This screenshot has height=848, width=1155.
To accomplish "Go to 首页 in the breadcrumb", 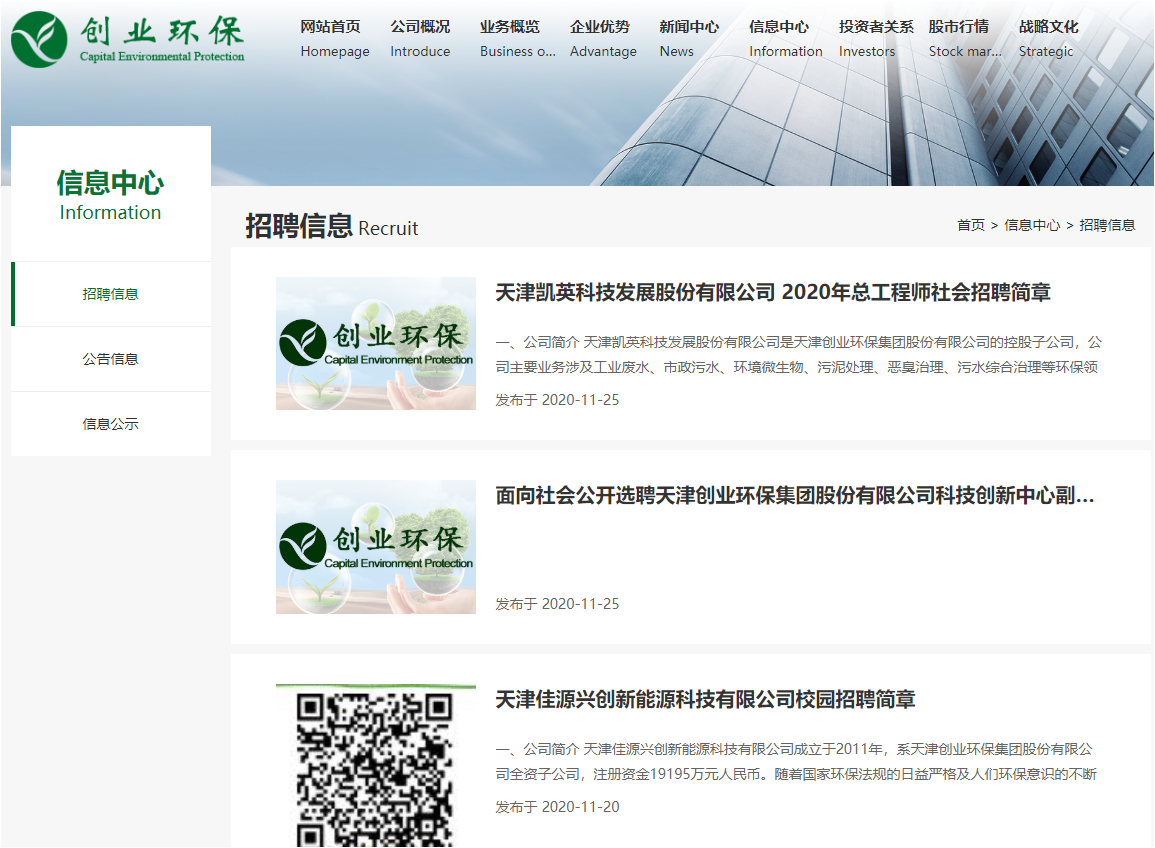I will pyautogui.click(x=970, y=225).
